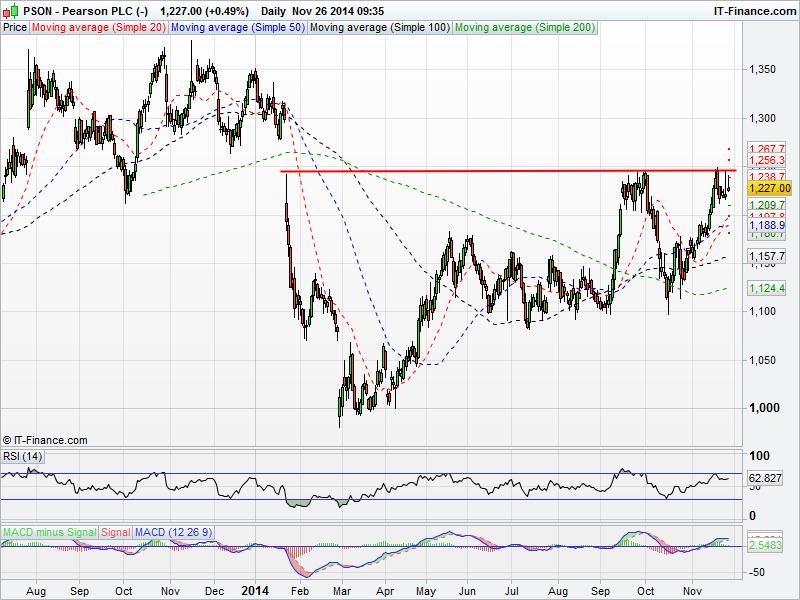Click the green 1,124.4 moving average value
Viewport: 800px width, 600px height.
point(768,289)
